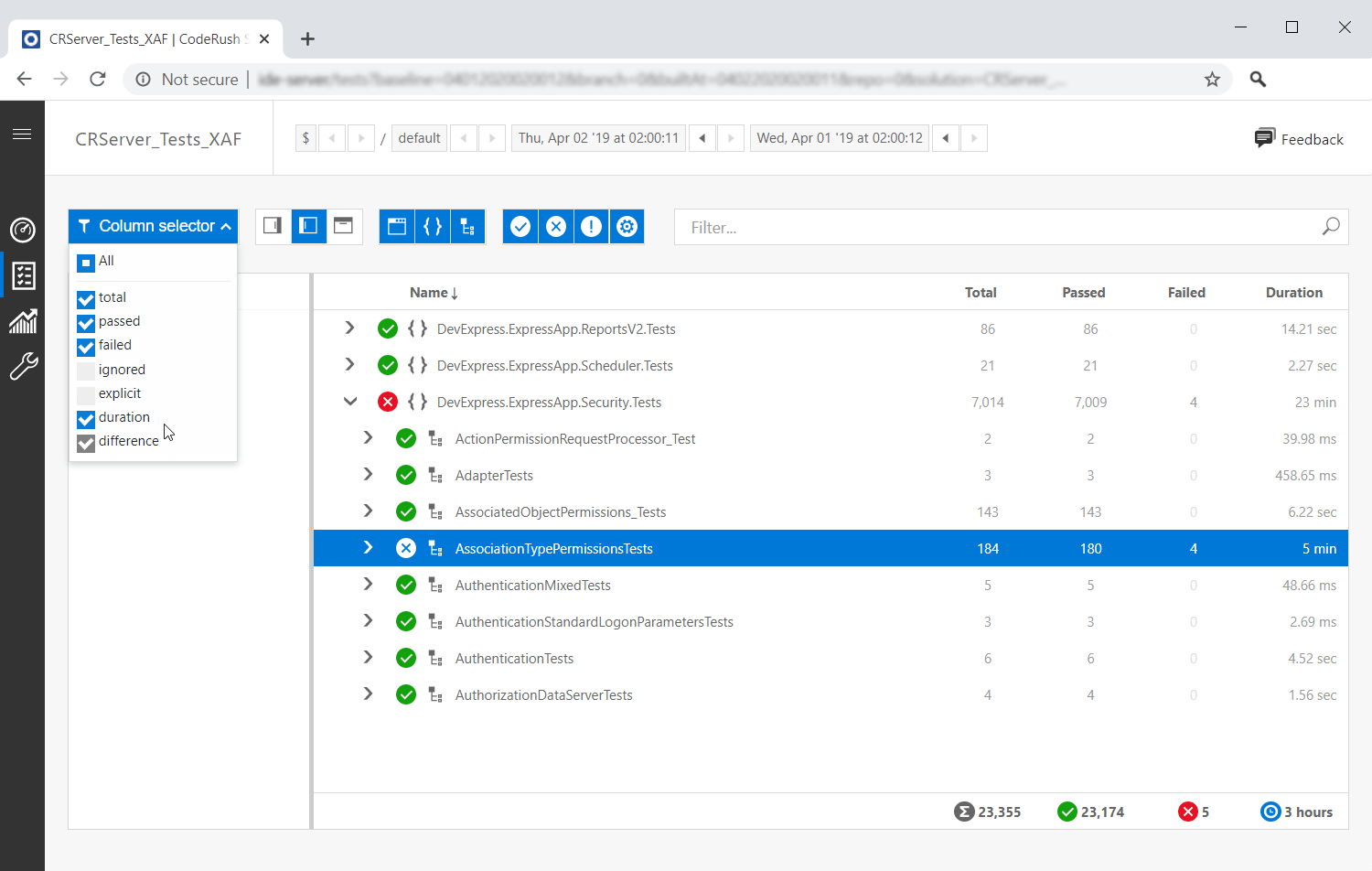The image size is (1372, 871).
Task: Uncheck the duration column checkbox
Action: coord(85,418)
